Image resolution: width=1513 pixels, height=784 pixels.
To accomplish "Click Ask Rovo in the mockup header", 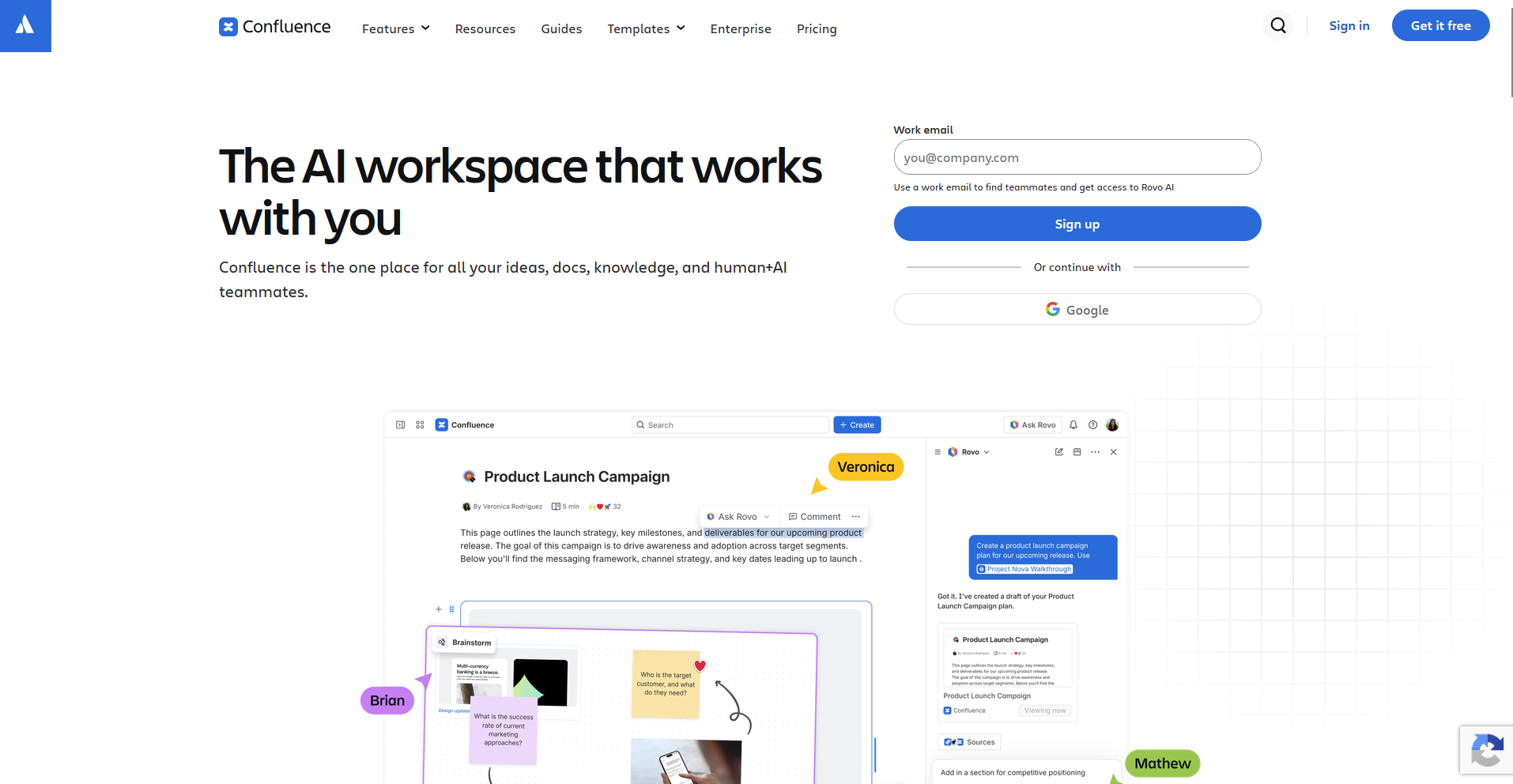I will (x=1033, y=425).
